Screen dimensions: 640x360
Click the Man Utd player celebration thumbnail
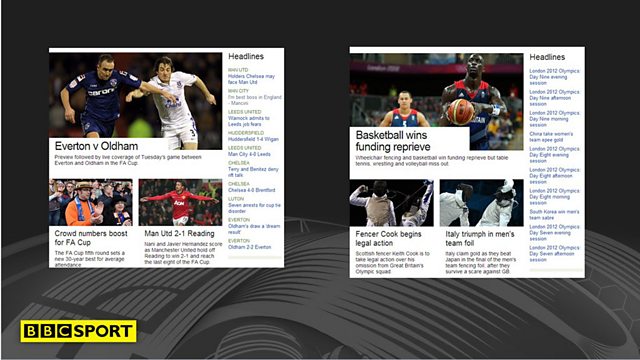coord(180,202)
